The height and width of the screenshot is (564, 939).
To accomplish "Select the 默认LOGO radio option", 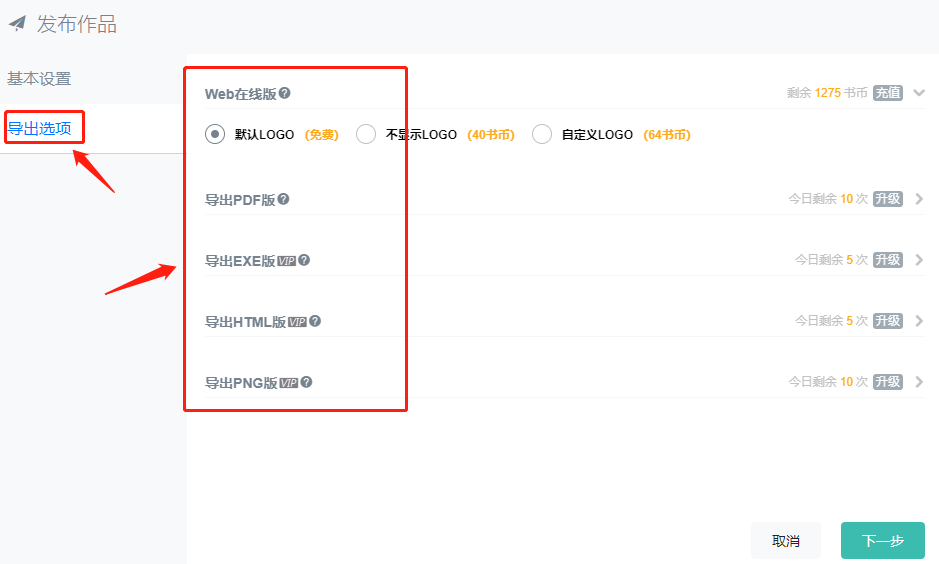I will [215, 134].
